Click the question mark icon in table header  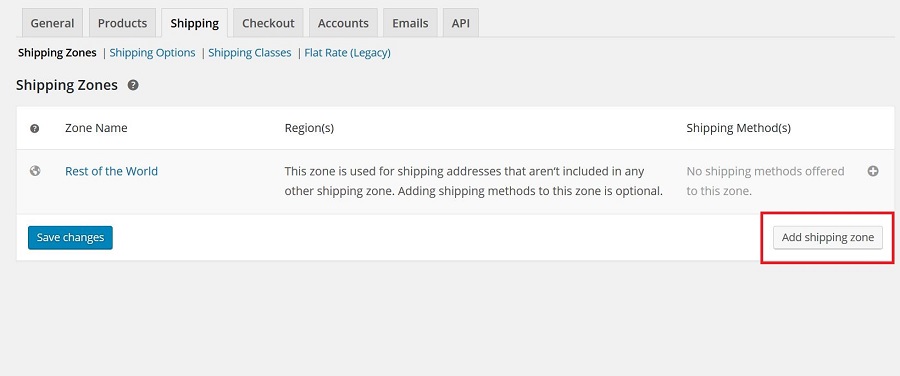point(34,129)
